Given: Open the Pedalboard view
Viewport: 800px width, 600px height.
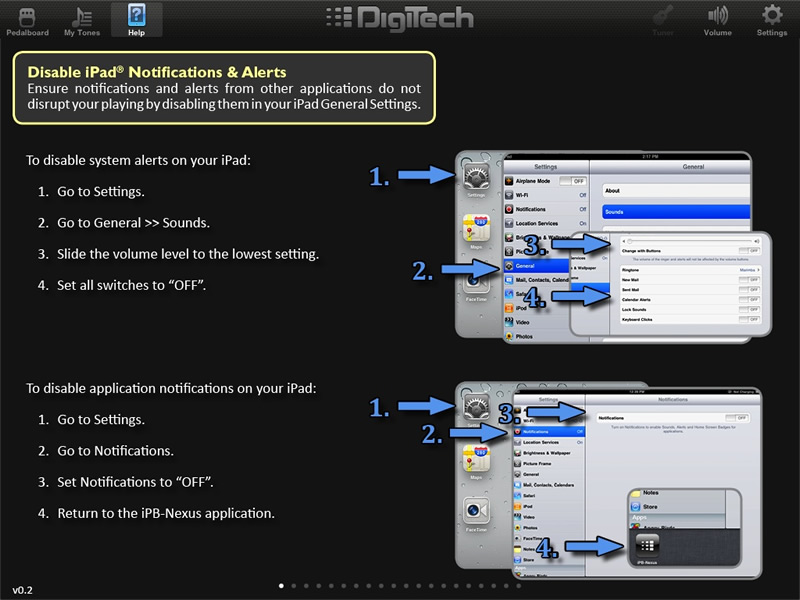Looking at the screenshot, I should point(27,21).
